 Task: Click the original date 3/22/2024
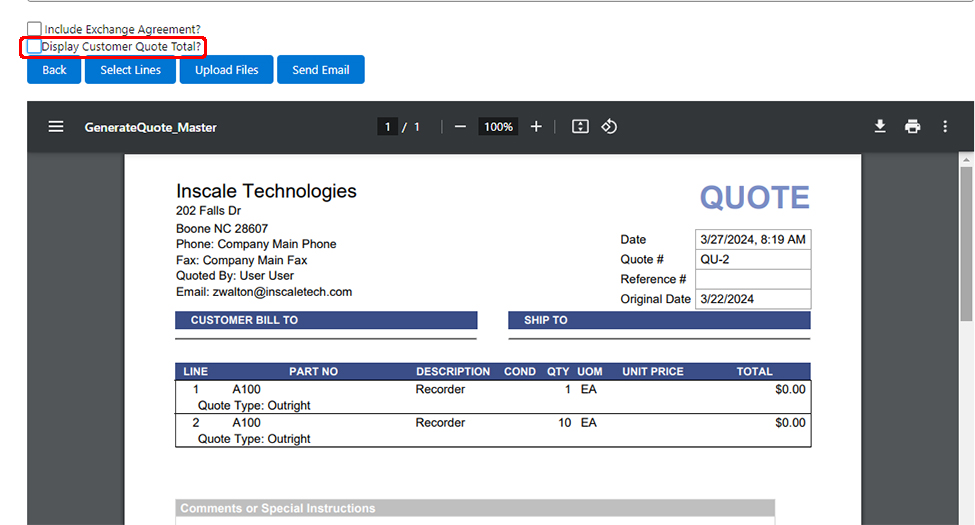(727, 299)
